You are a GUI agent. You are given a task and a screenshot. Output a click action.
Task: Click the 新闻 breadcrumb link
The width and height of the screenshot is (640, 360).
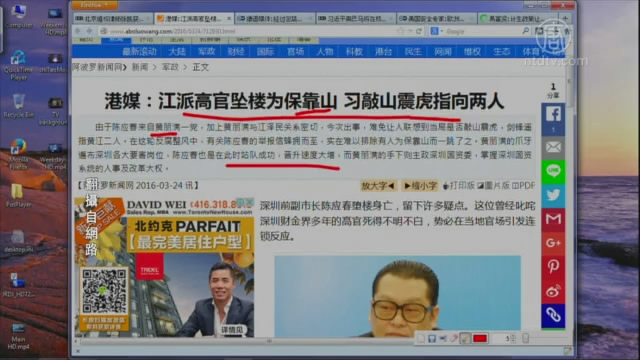click(x=140, y=67)
